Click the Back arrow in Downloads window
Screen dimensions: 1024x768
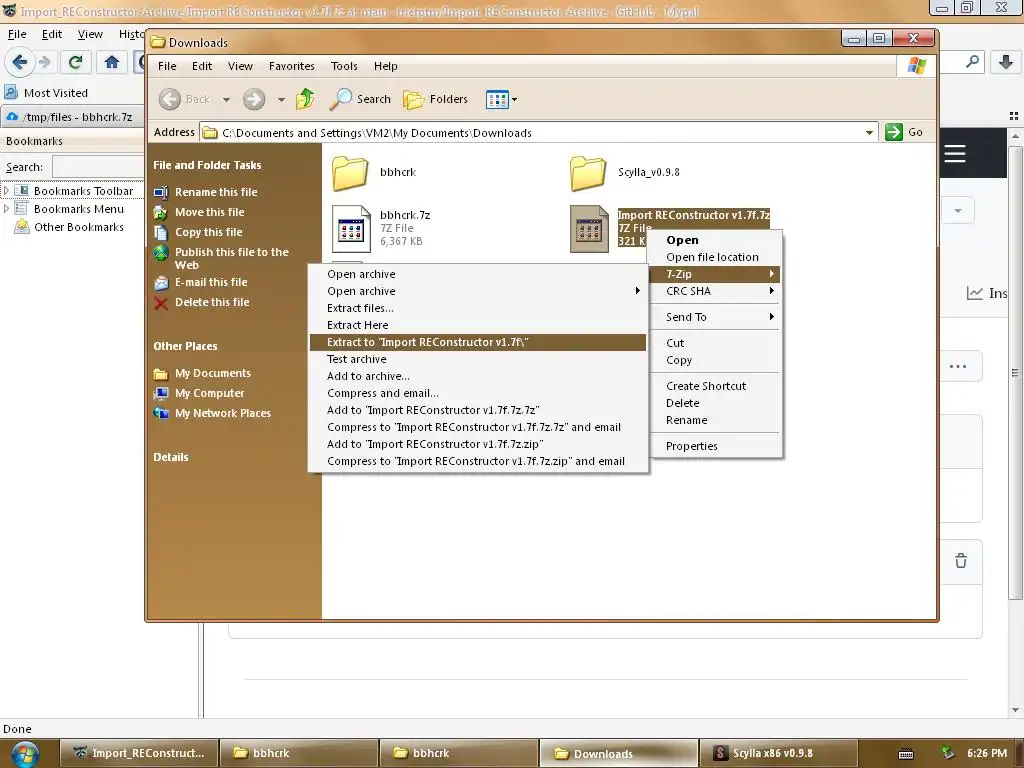(x=170, y=99)
